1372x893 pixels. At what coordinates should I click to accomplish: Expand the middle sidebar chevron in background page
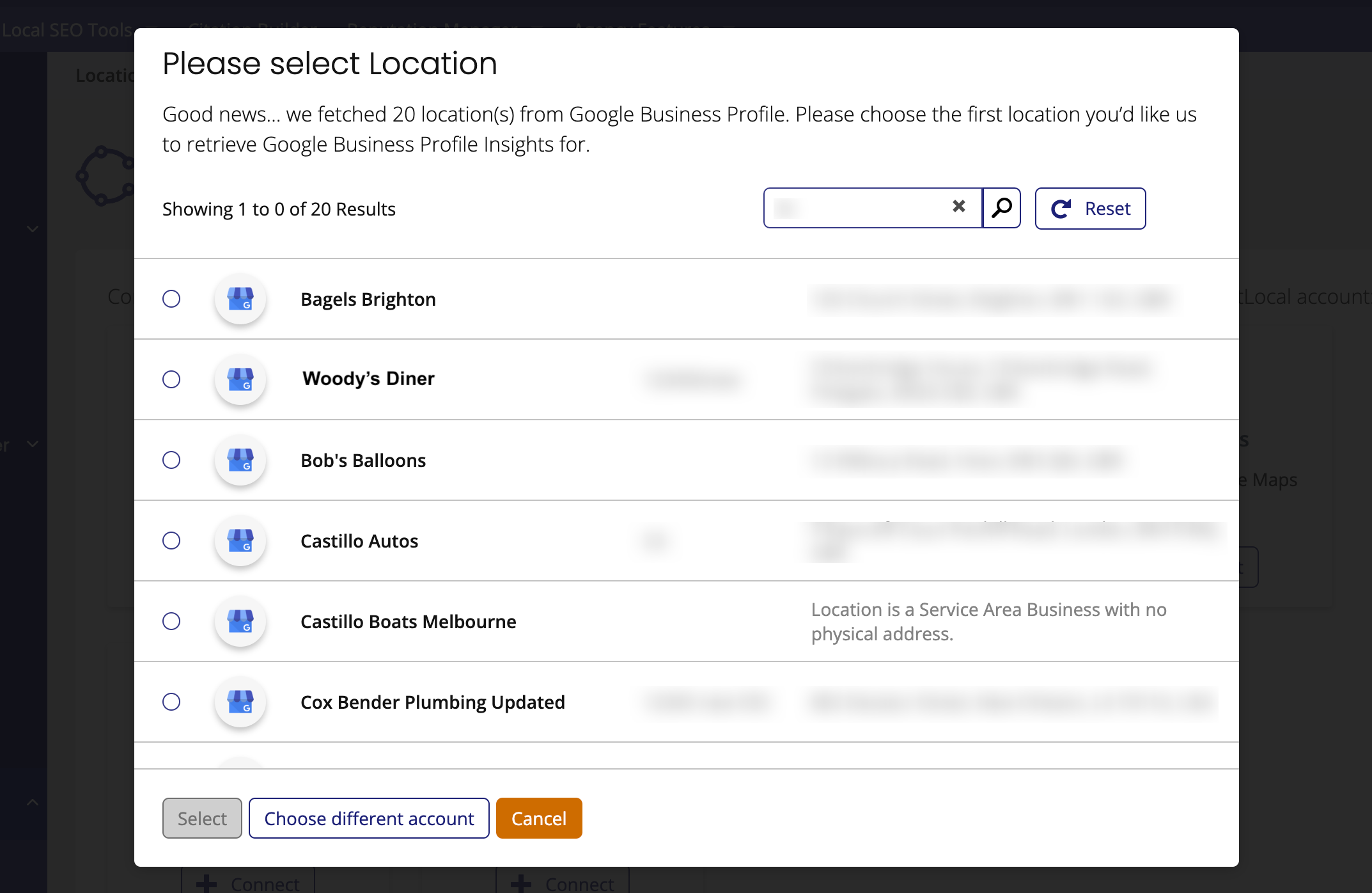pos(33,443)
